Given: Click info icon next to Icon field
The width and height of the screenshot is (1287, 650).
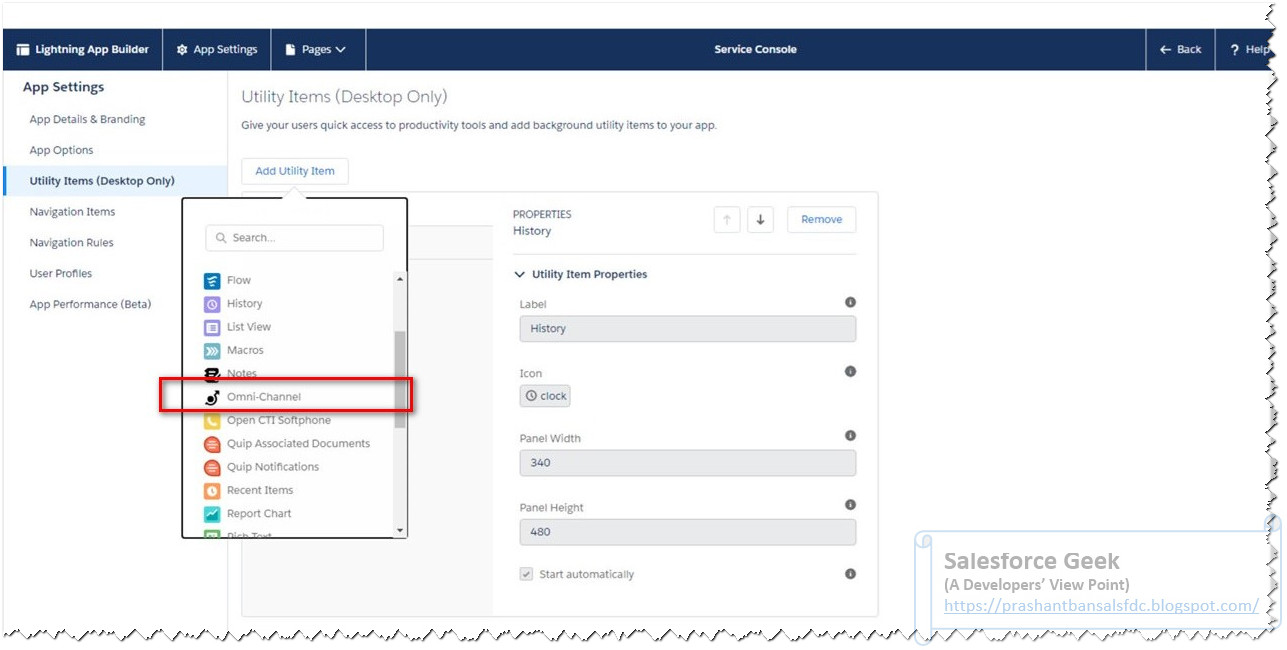Looking at the screenshot, I should [x=850, y=371].
